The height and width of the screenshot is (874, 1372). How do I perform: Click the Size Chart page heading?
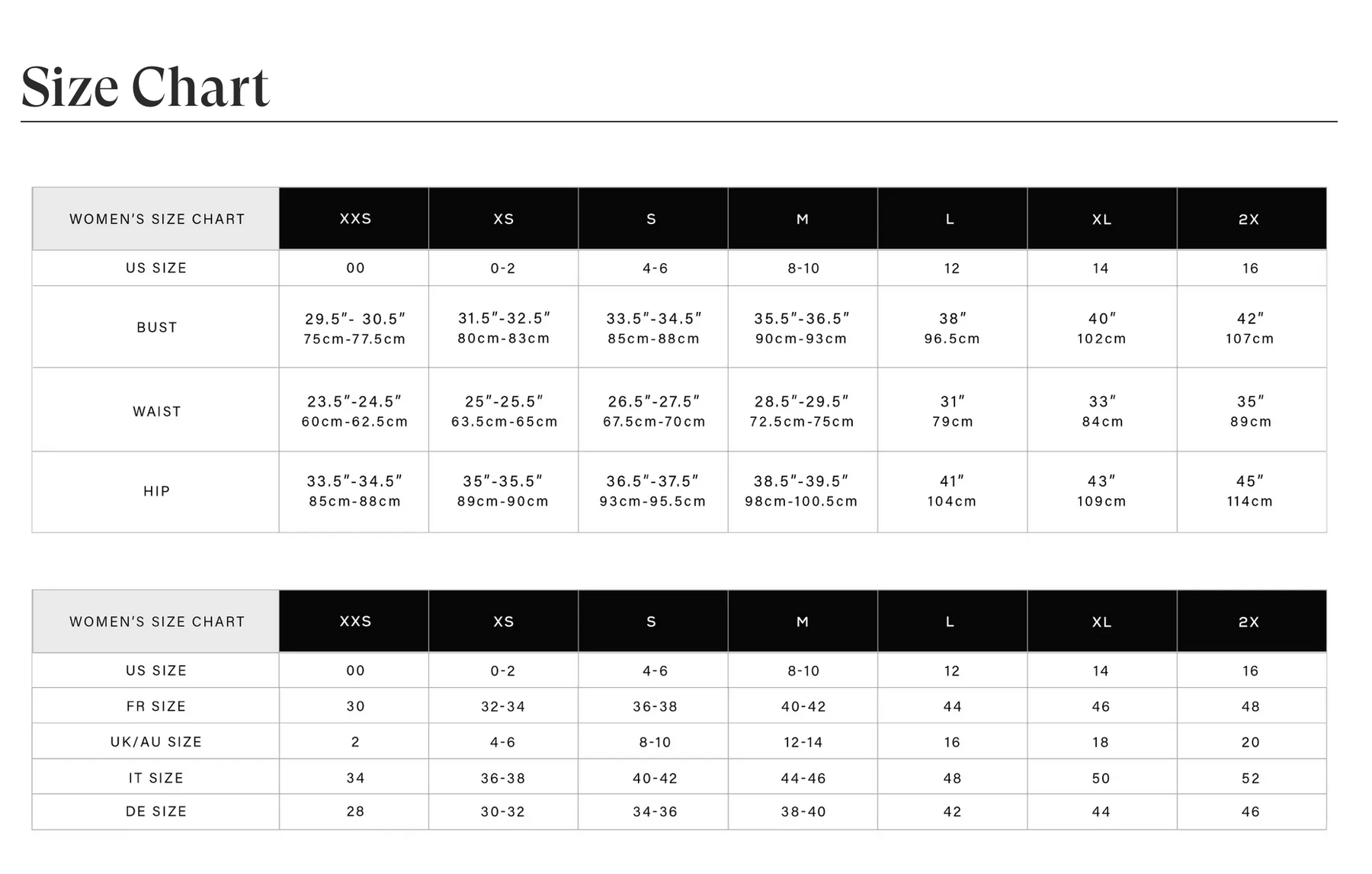pos(145,87)
